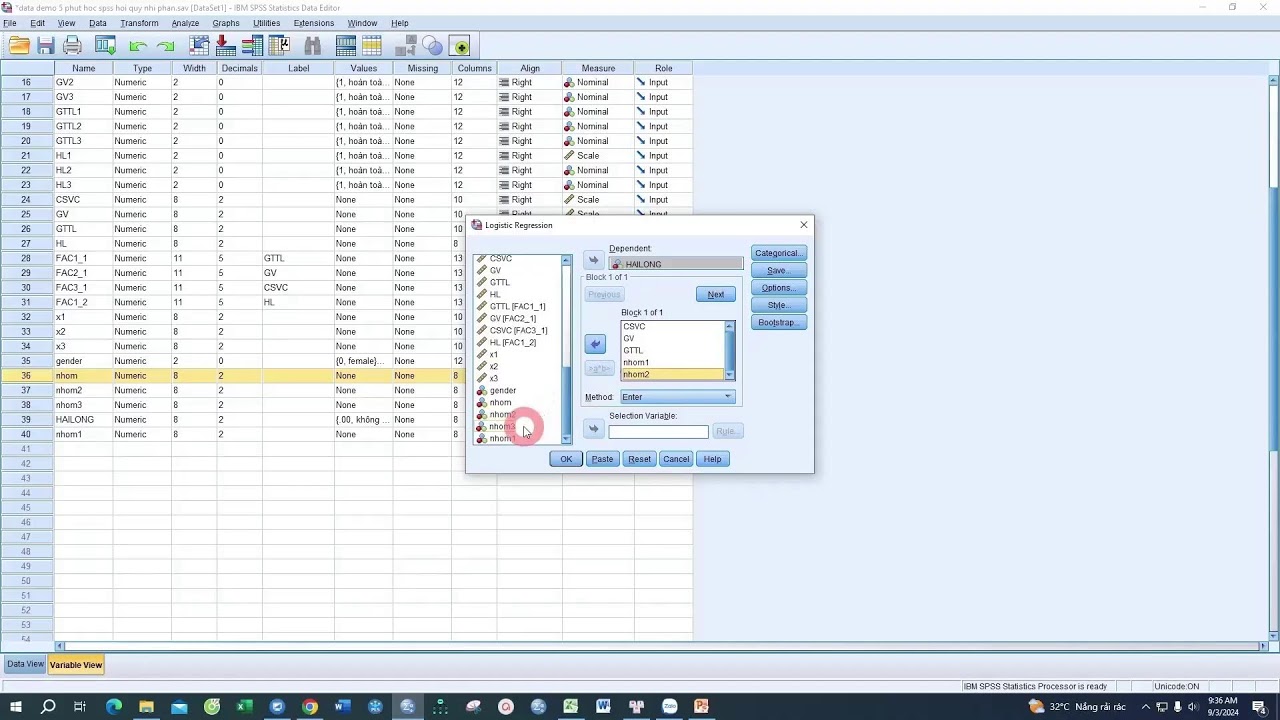This screenshot has width=1280, height=720.
Task: Click the Variables info toolbar icon
Action: coord(252,46)
